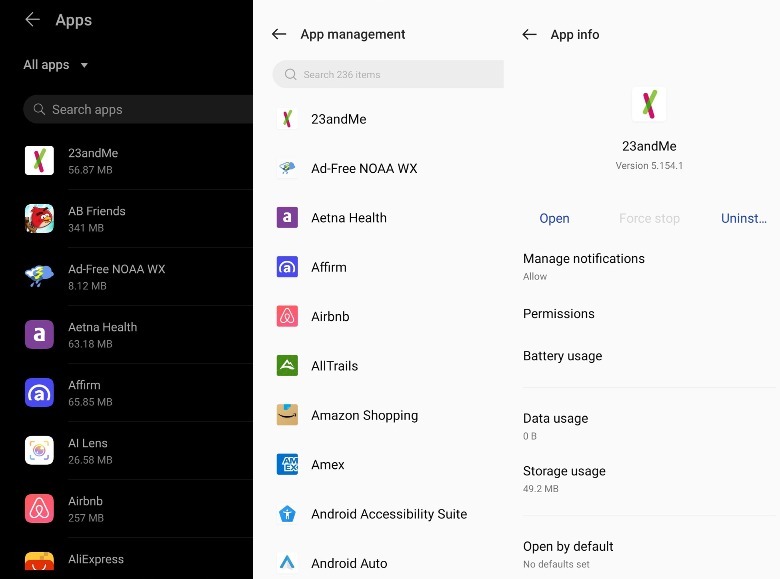Select Affirm icon in App management
Image resolution: width=780 pixels, height=579 pixels.
(287, 267)
